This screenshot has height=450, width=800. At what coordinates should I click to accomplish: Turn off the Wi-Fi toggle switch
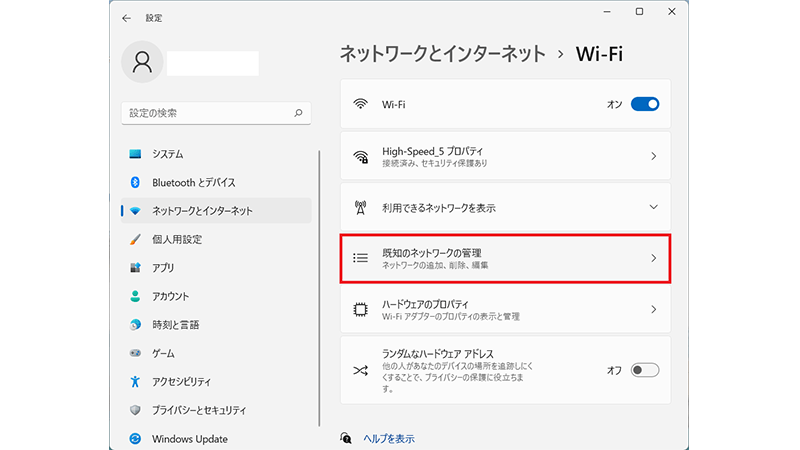click(x=645, y=104)
